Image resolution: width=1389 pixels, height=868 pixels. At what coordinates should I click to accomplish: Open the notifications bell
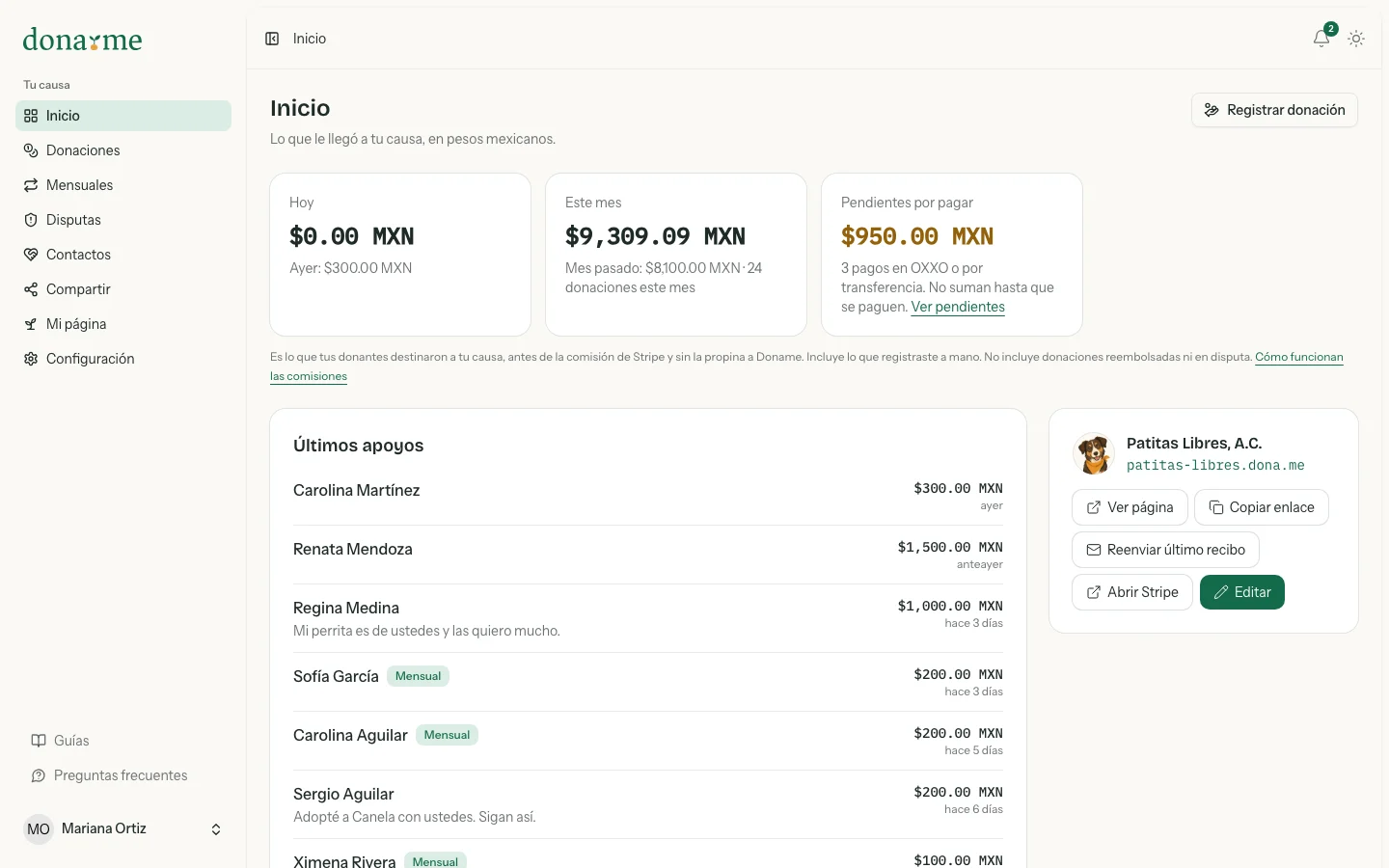[1321, 39]
